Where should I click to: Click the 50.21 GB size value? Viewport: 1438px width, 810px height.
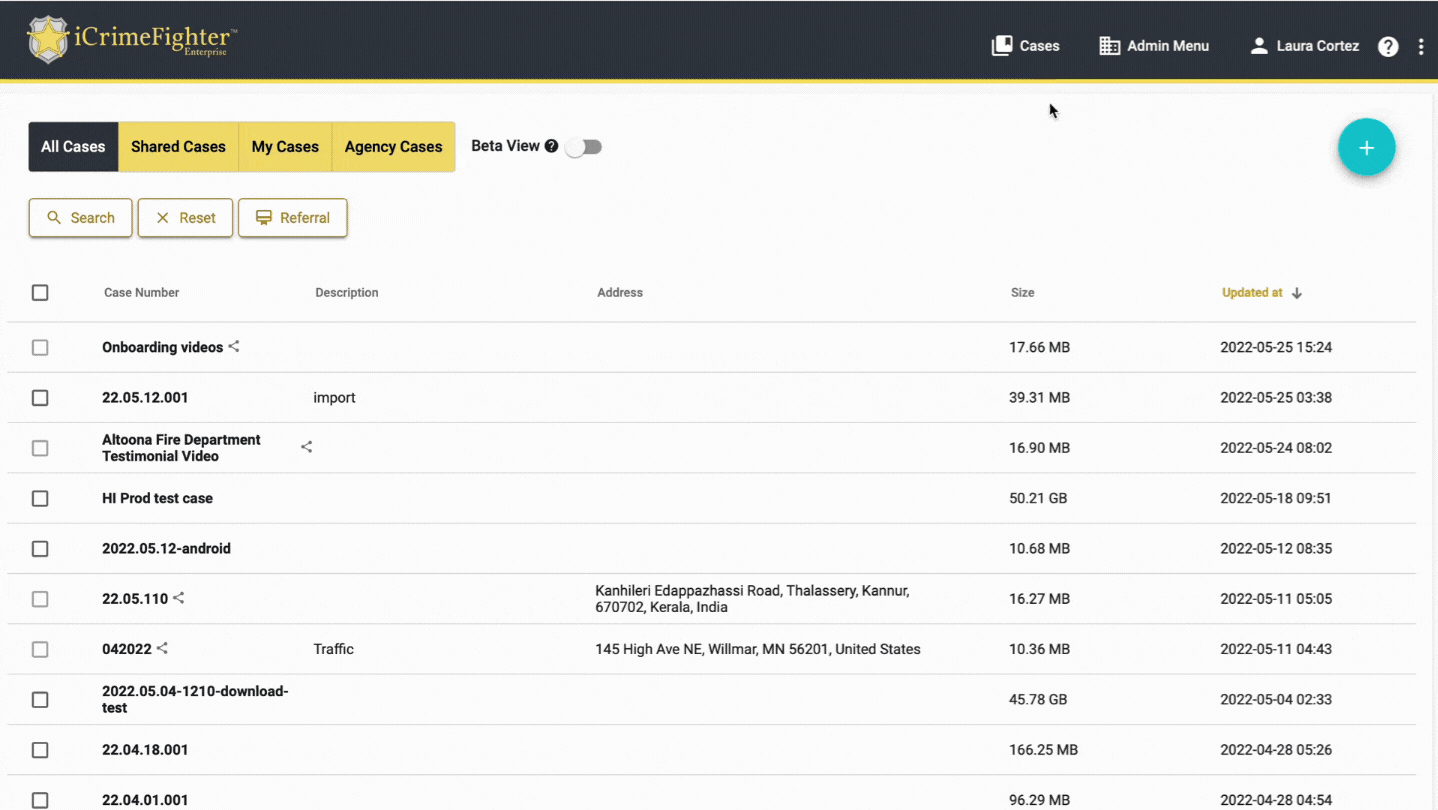click(x=1038, y=498)
